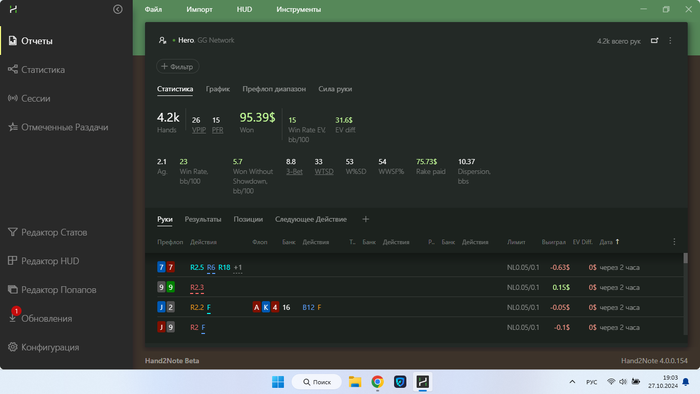
Task: Add a new tab with plus icon
Action: pyautogui.click(x=366, y=219)
